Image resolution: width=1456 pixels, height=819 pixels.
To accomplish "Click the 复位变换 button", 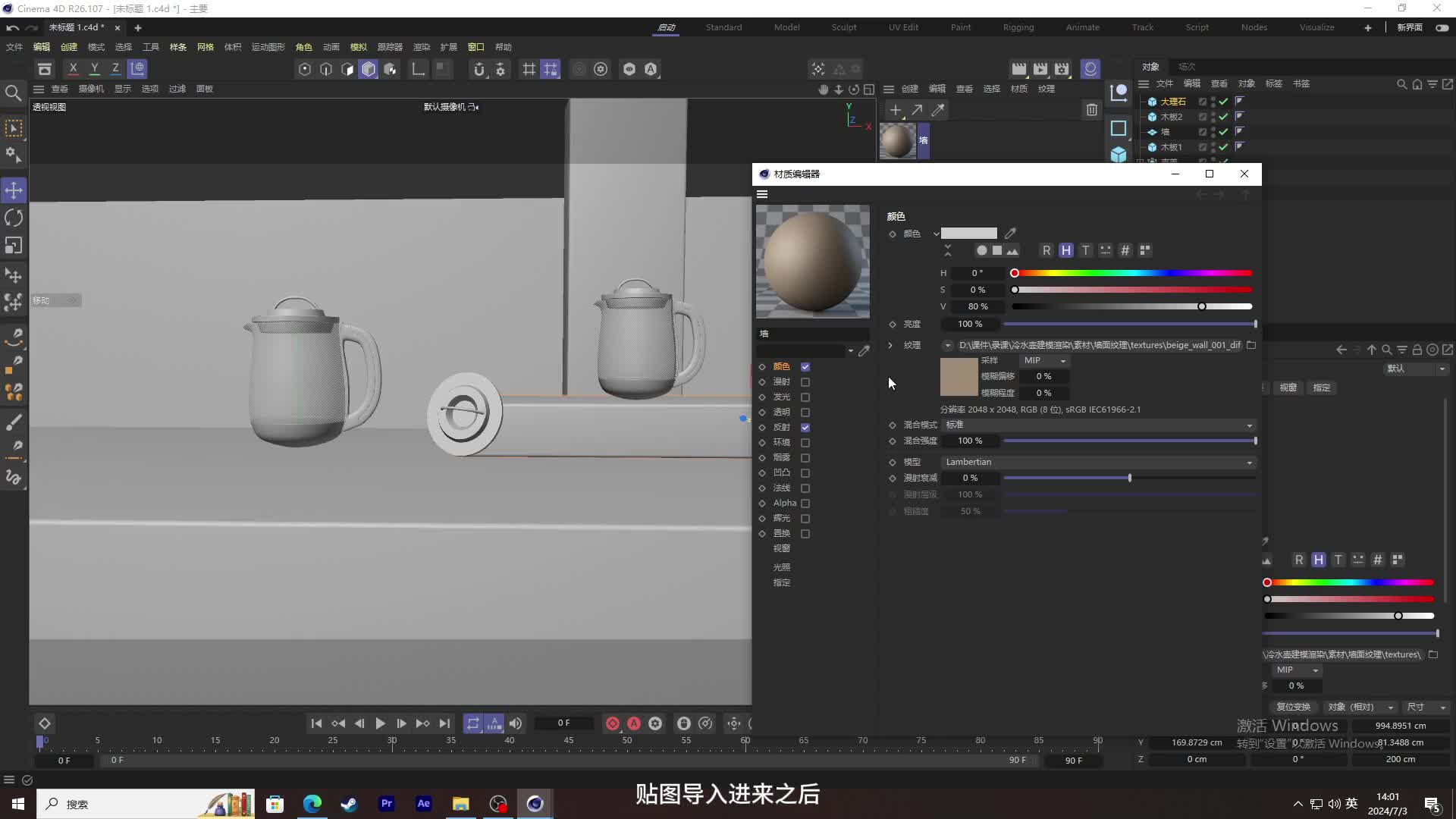I will coord(1293,707).
